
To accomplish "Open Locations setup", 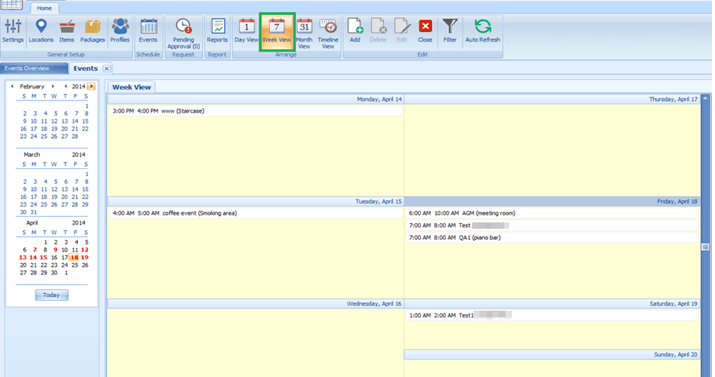I will tap(41, 31).
